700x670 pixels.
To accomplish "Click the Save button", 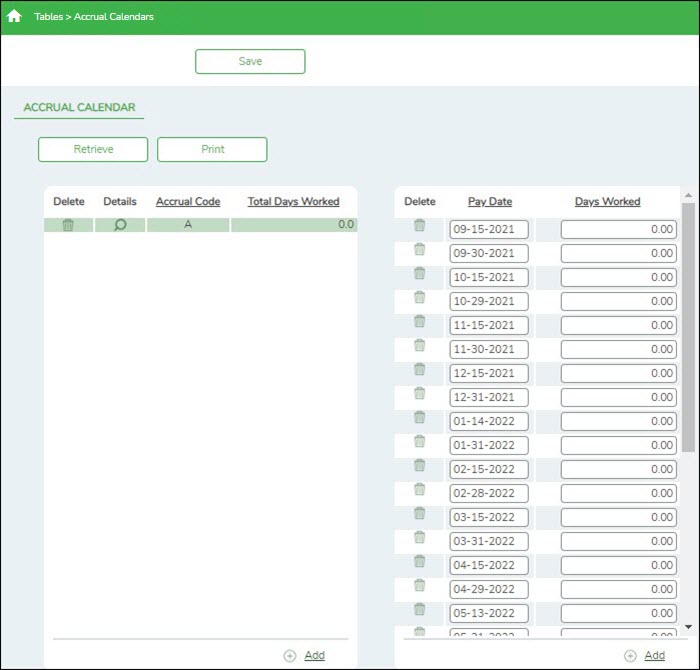I will [250, 61].
